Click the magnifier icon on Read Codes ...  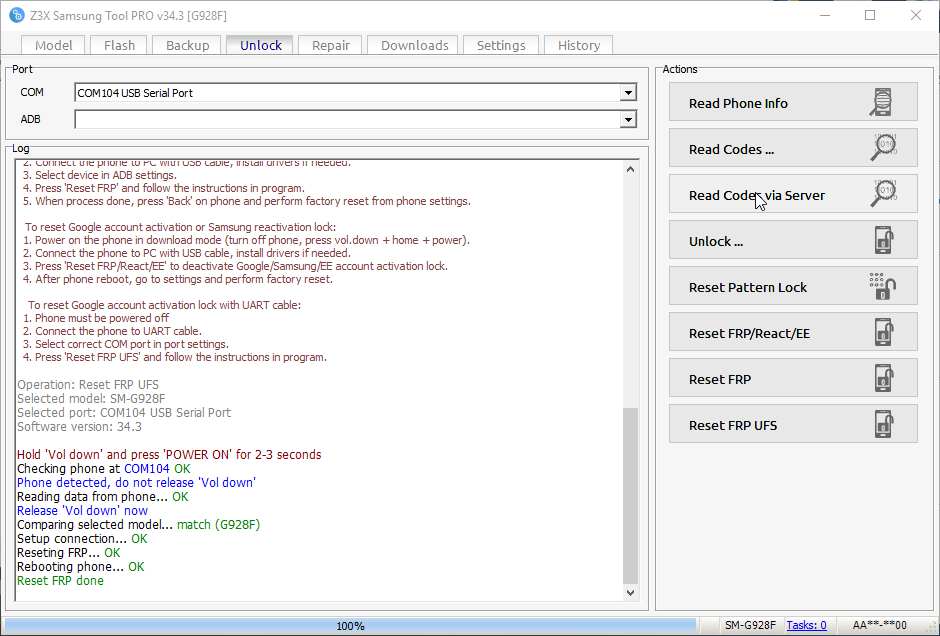pos(884,148)
